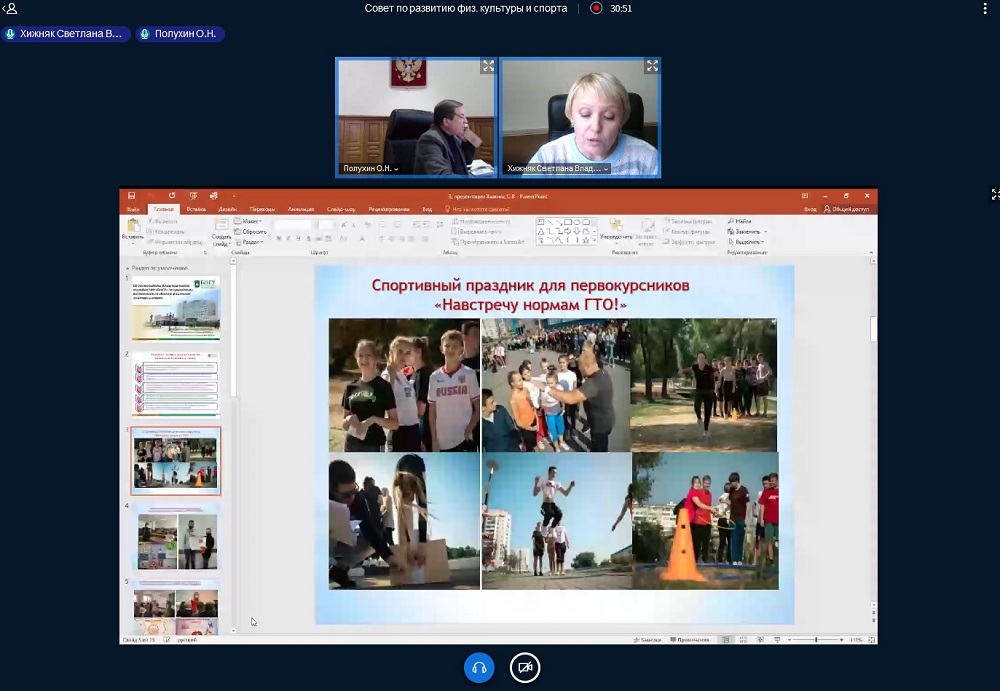1000x691 pixels.
Task: Click the red recording indicator
Action: tap(596, 8)
